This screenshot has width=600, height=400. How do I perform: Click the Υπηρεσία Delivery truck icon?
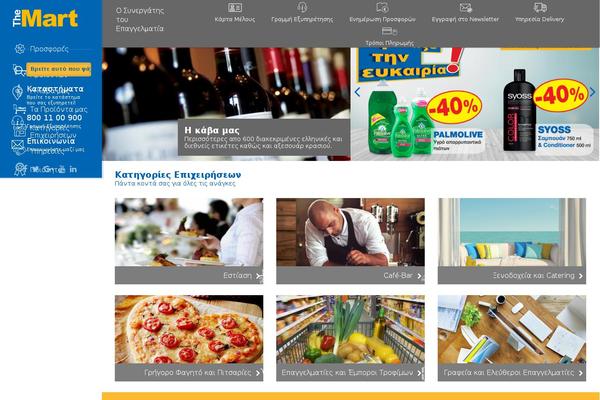540,7
